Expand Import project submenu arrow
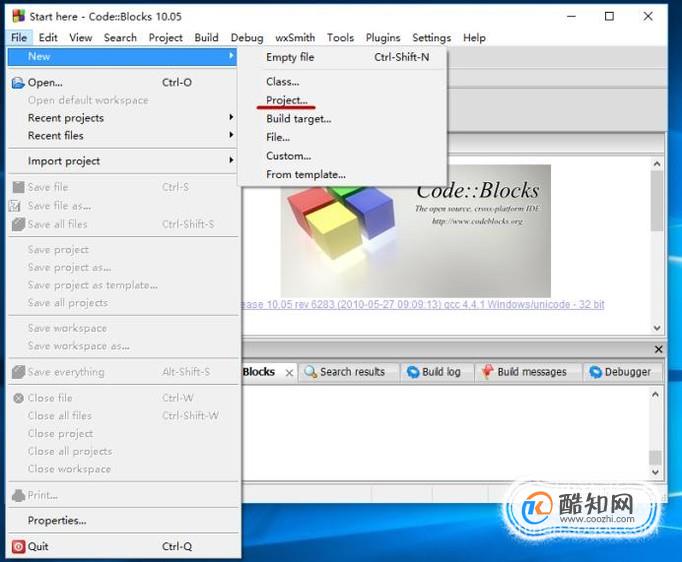This screenshot has width=682, height=562. 231,160
